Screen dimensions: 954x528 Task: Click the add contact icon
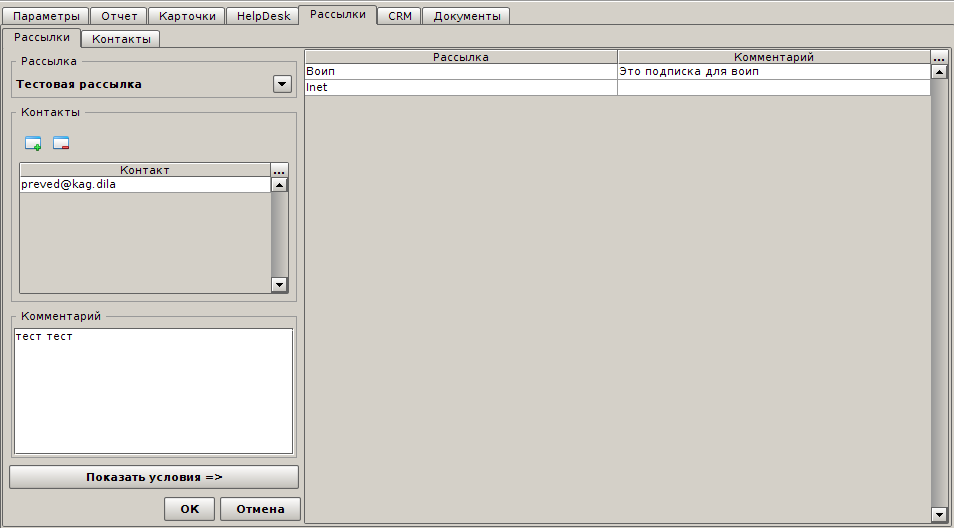(33, 143)
